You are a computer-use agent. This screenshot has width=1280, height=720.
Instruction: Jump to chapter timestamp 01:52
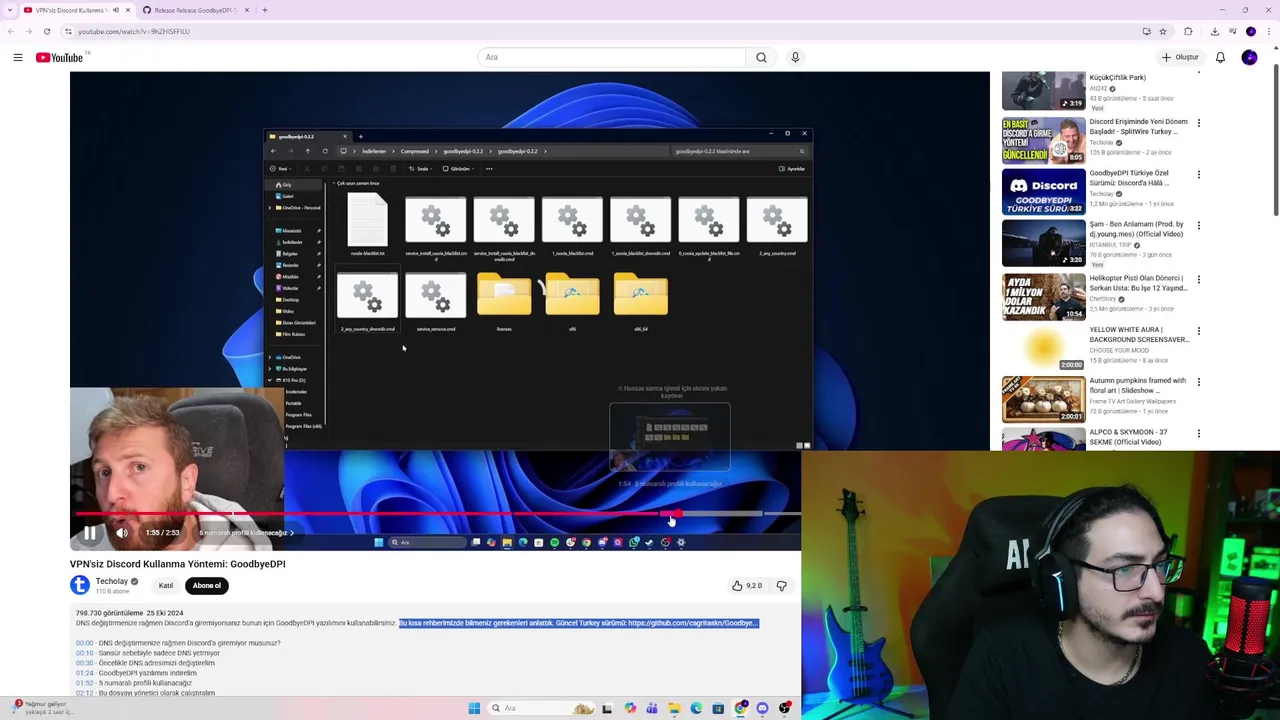tap(84, 683)
